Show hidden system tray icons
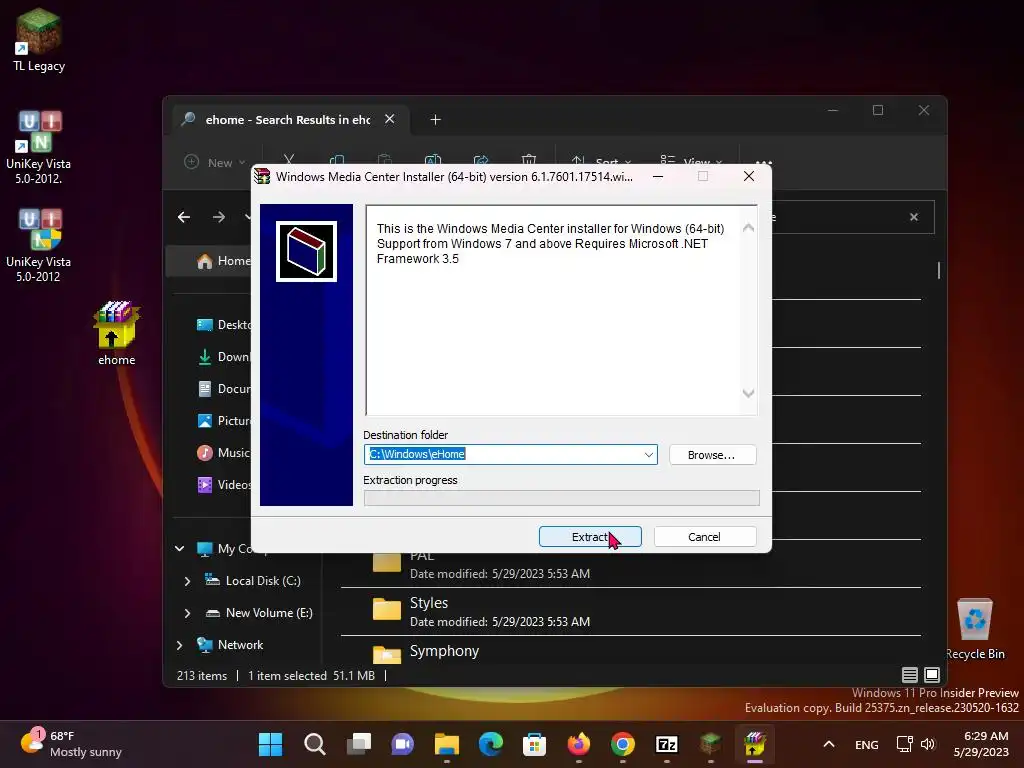Image resolution: width=1024 pixels, height=768 pixels. tap(829, 744)
